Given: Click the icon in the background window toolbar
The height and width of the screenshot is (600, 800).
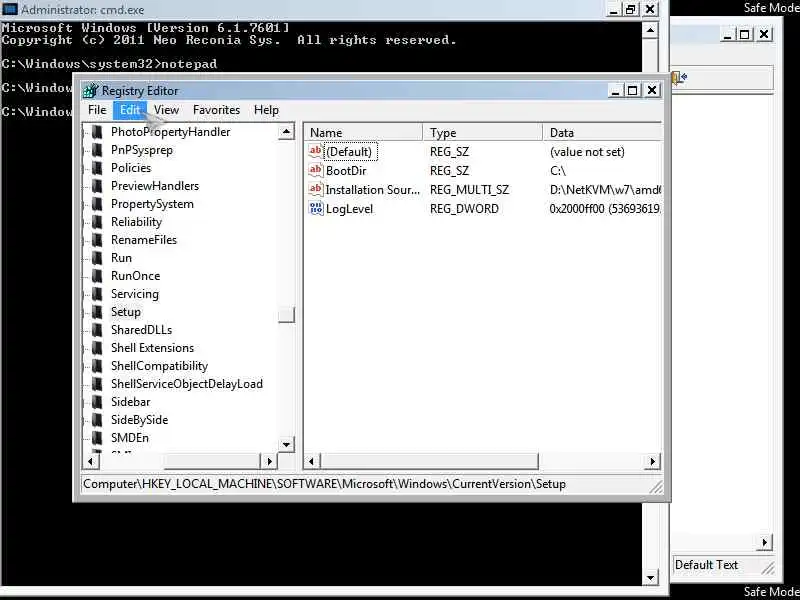Looking at the screenshot, I should [x=680, y=78].
